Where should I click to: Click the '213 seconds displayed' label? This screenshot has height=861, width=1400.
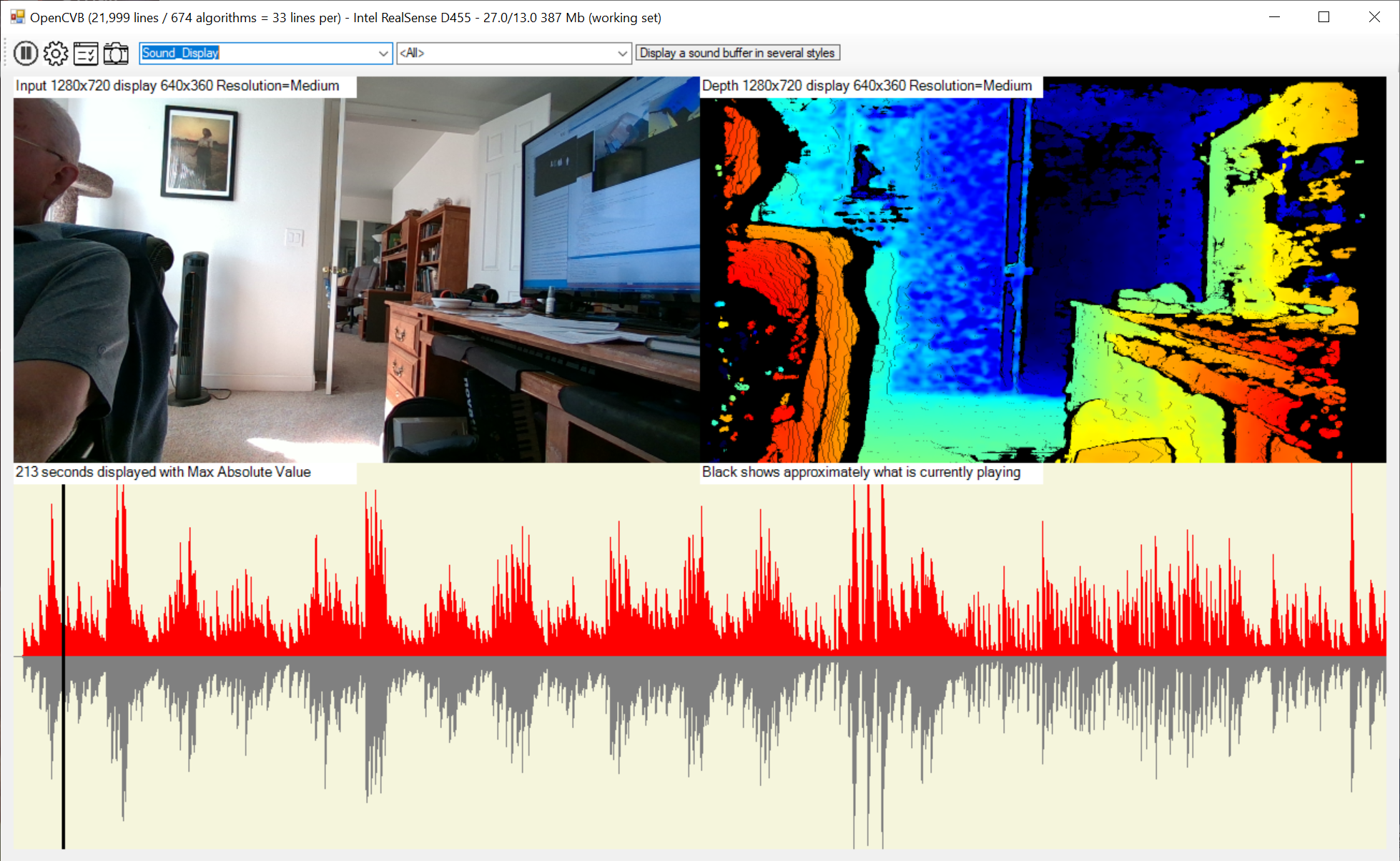[163, 472]
